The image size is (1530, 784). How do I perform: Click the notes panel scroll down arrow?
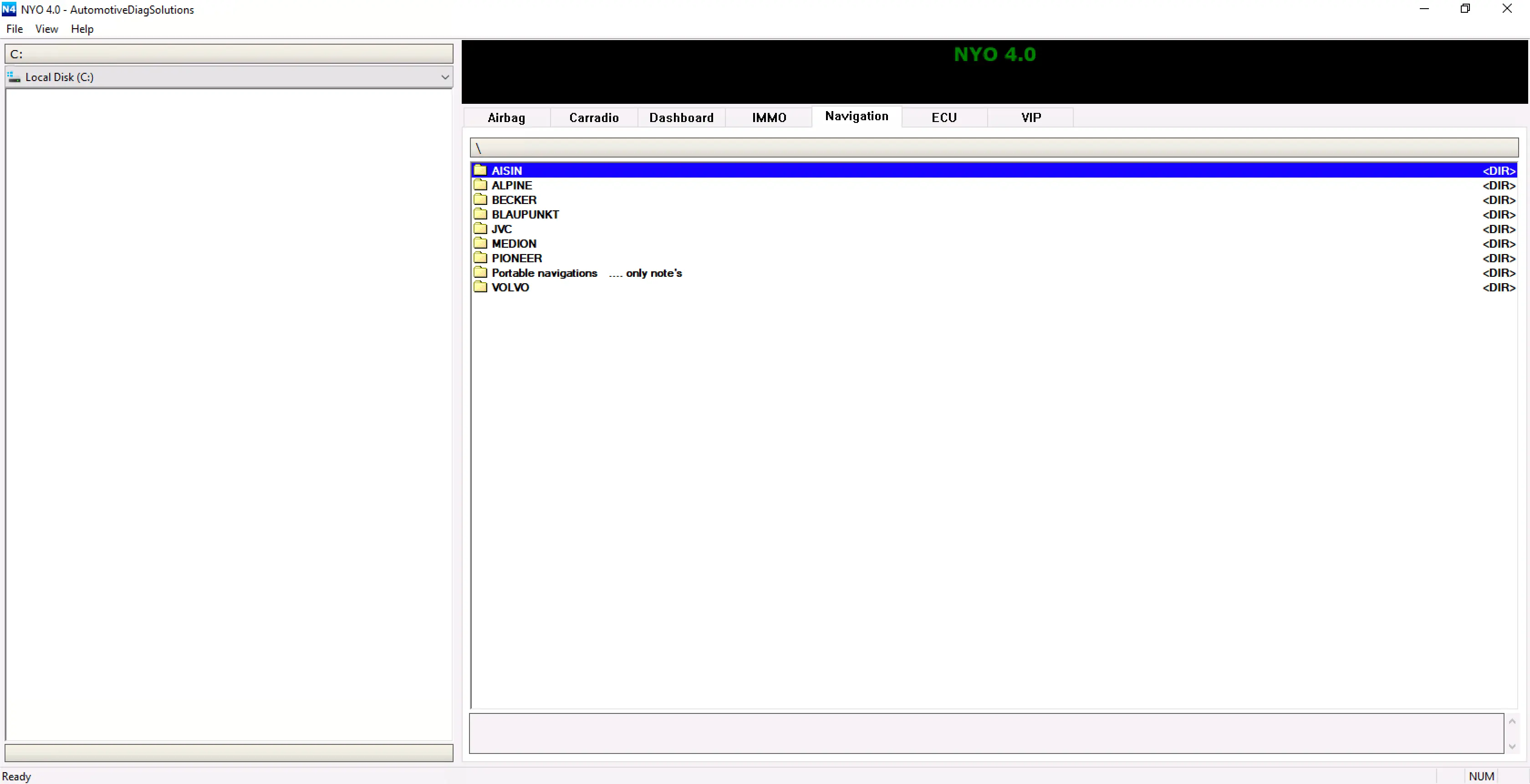pyautogui.click(x=1512, y=747)
